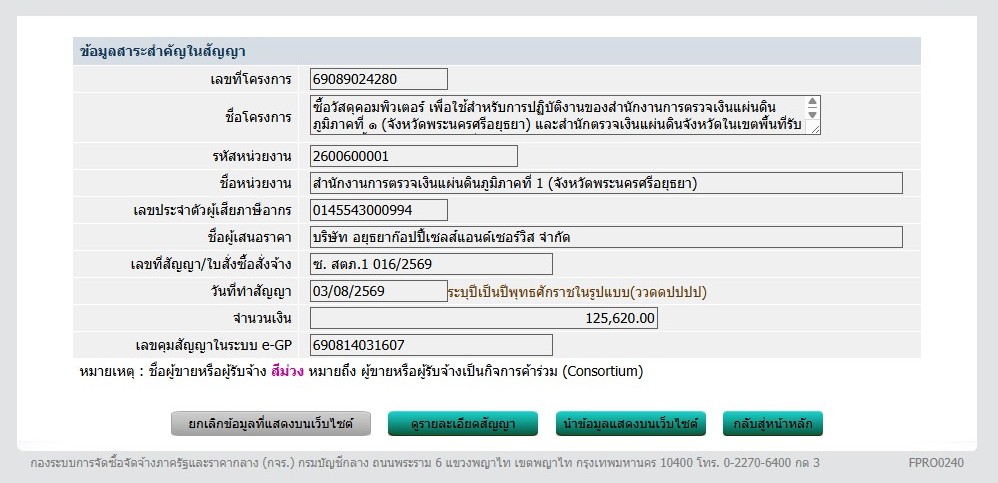Click the เลขที่โครงการ label
This screenshot has height=483, width=998.
(251, 80)
